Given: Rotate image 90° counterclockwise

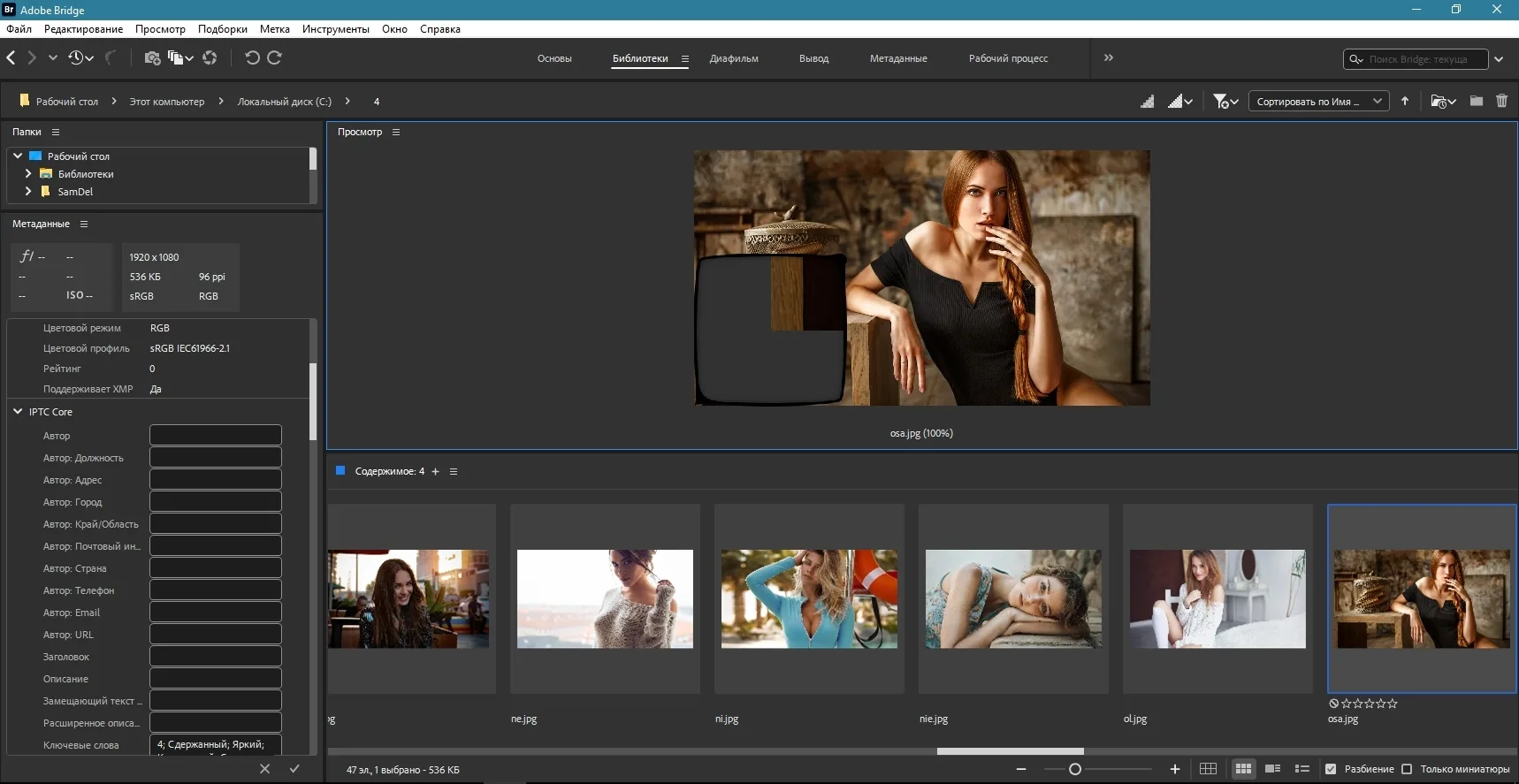Looking at the screenshot, I should 252,58.
